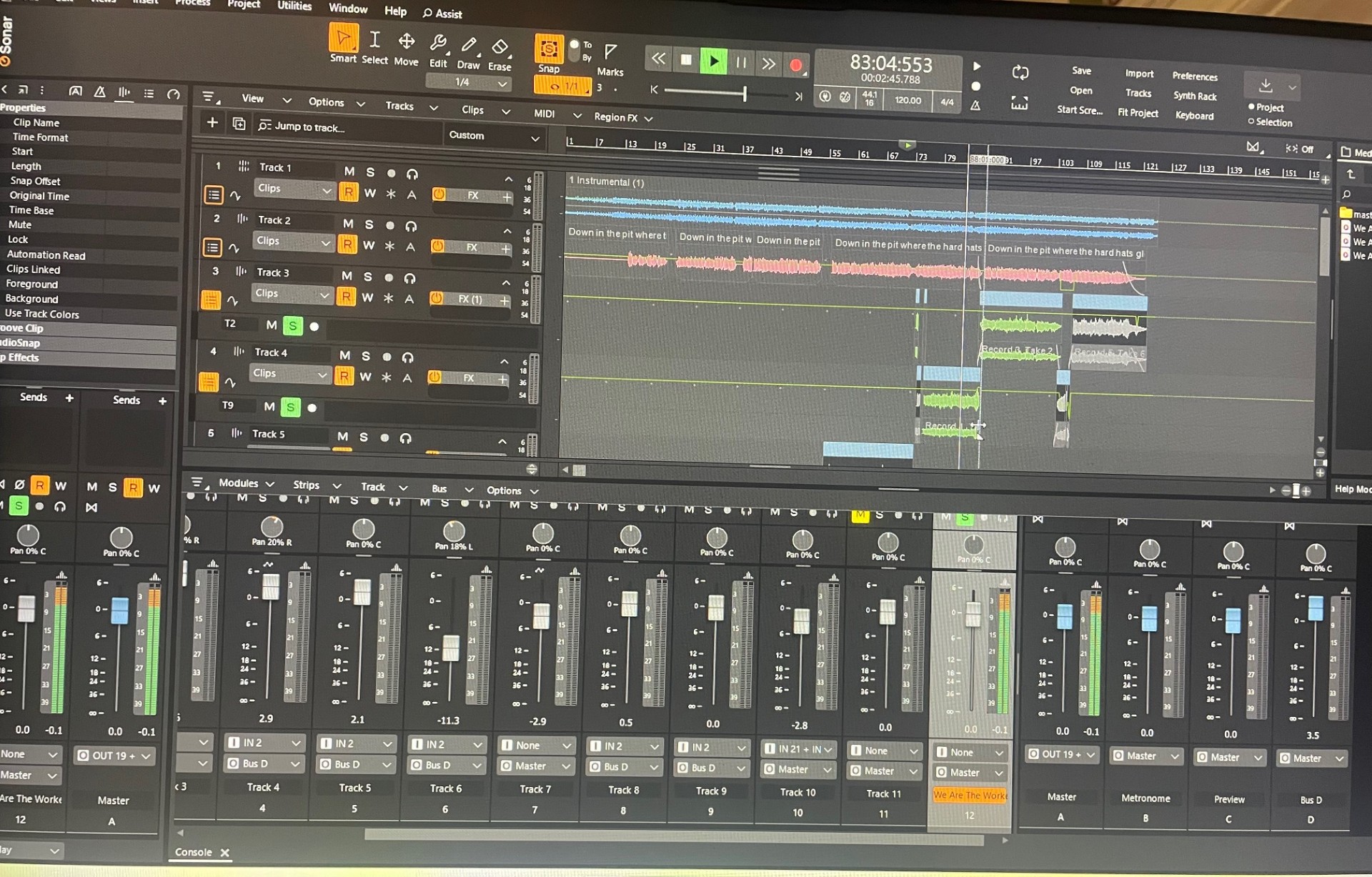Image resolution: width=1372 pixels, height=877 pixels.
Task: Open Track 1 Clips edit filter dropdown
Action: click(294, 189)
